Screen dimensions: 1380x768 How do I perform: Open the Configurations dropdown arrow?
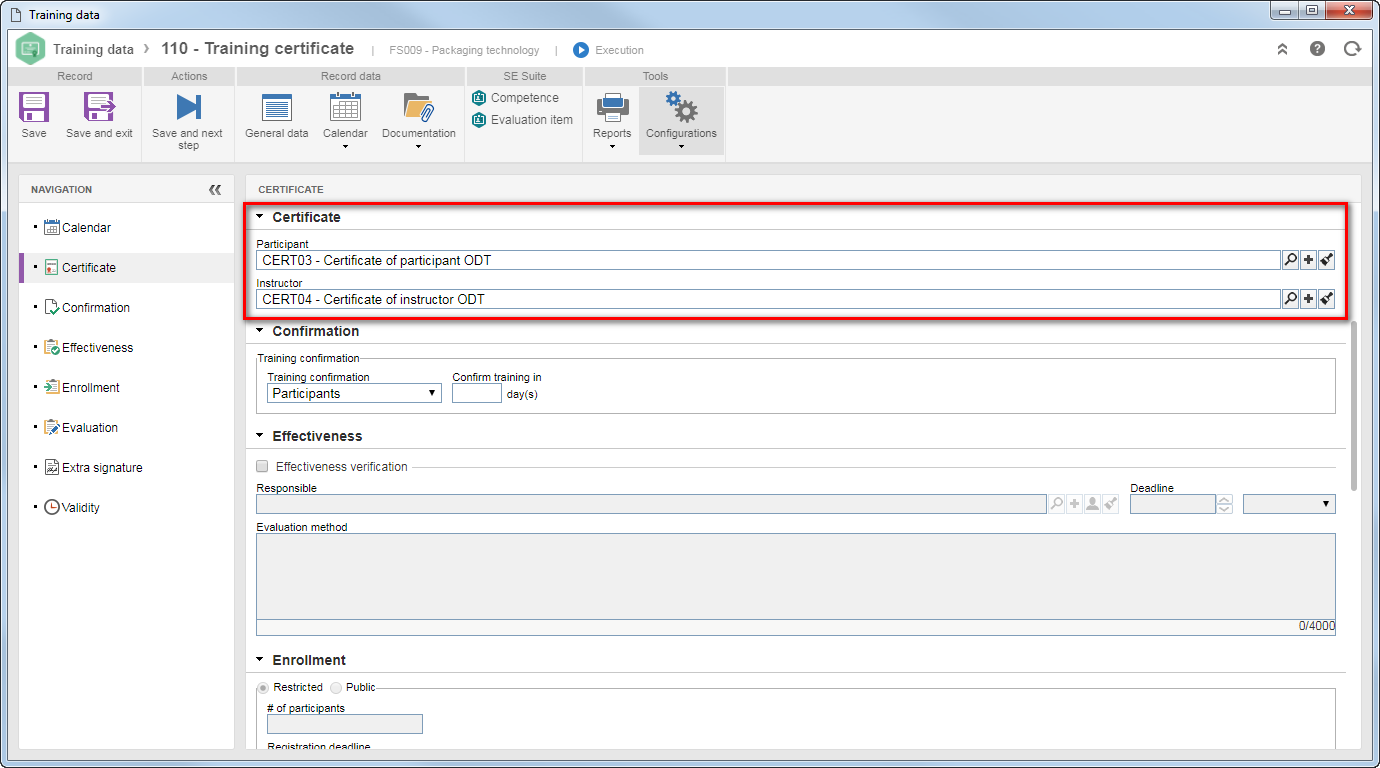pos(681,147)
